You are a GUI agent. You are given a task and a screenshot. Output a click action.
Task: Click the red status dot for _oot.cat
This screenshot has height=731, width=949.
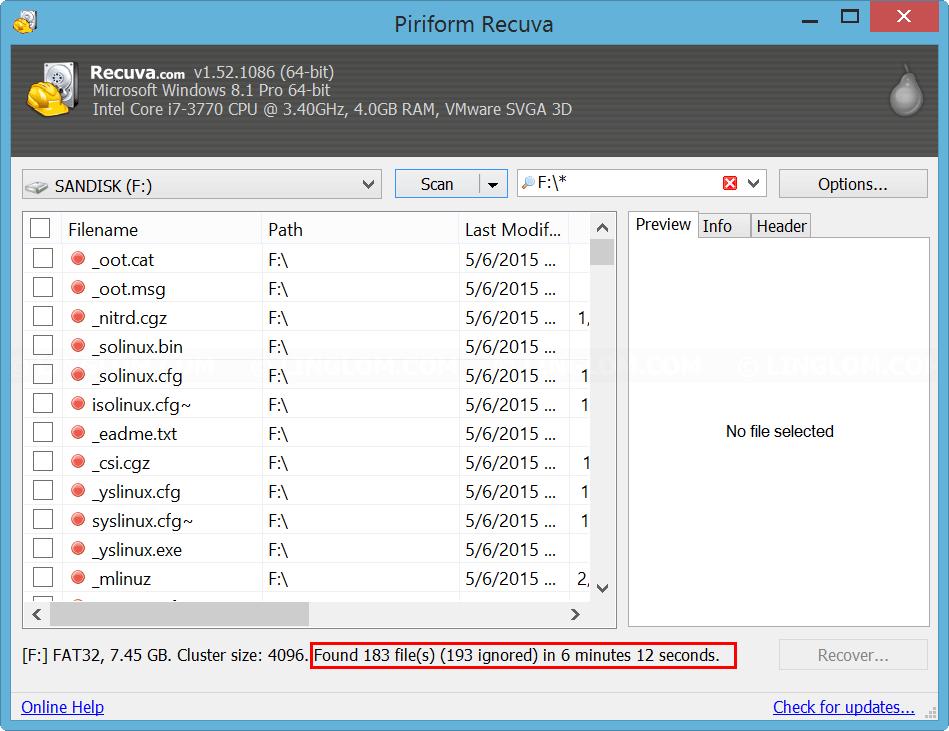coord(77,258)
